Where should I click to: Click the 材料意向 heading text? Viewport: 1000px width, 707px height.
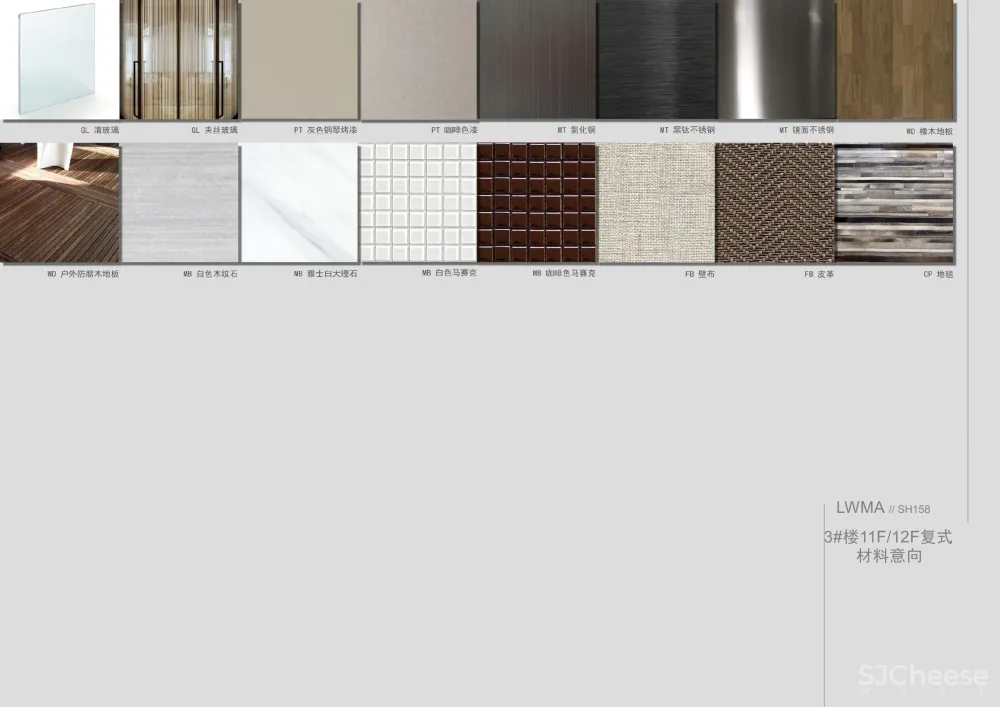(889, 556)
